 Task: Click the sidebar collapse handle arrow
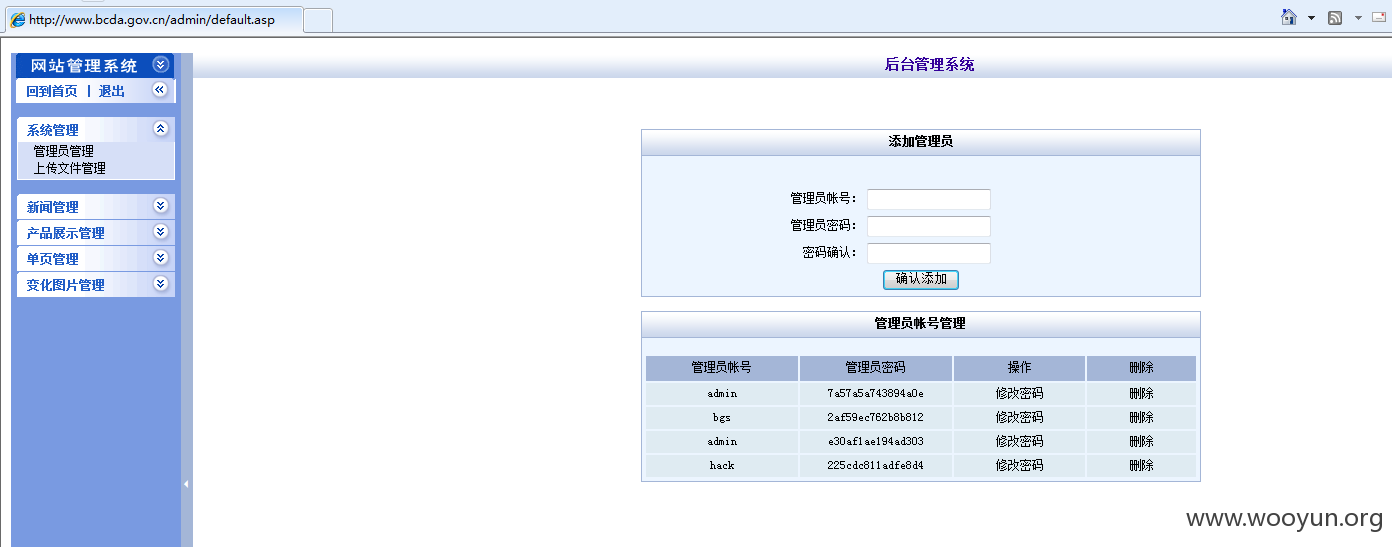[x=186, y=484]
